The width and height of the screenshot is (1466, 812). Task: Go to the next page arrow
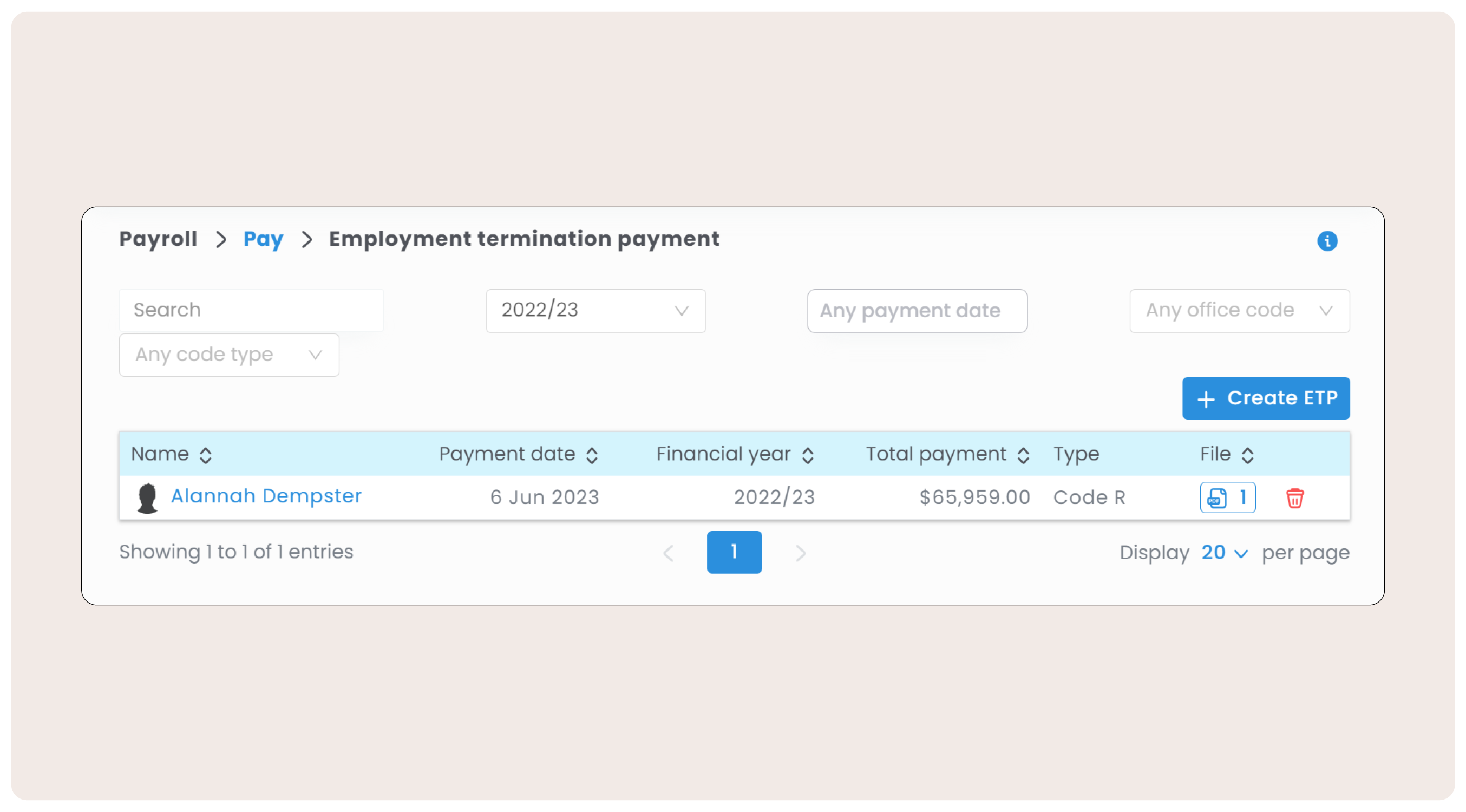(x=800, y=553)
